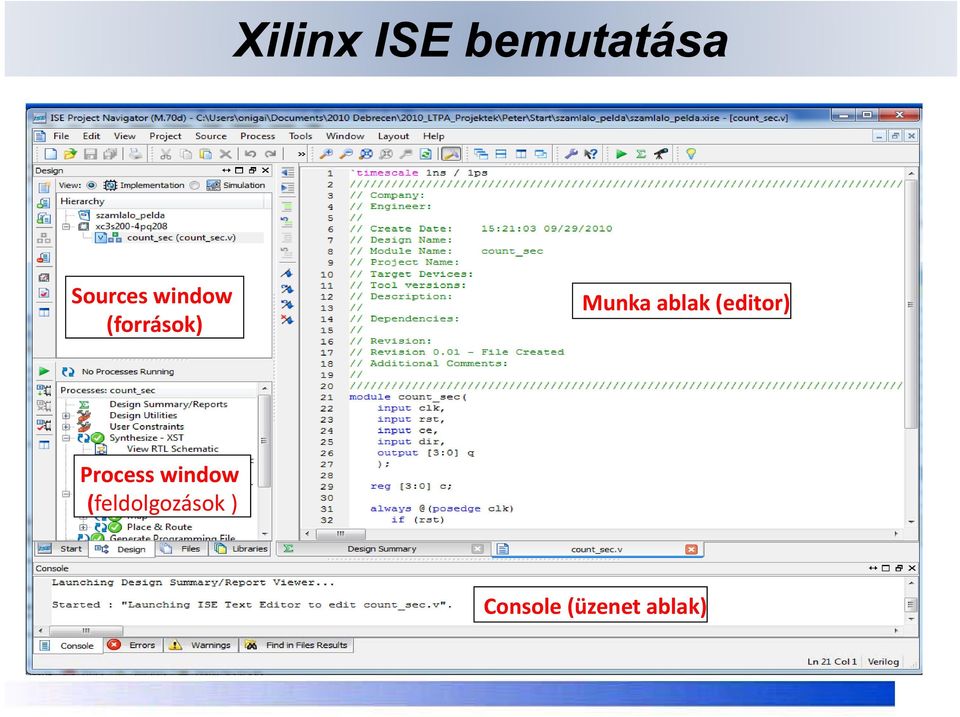Image resolution: width=960 pixels, height=717 pixels.
Task: Click the Cascade windows icon
Action: (x=481, y=154)
